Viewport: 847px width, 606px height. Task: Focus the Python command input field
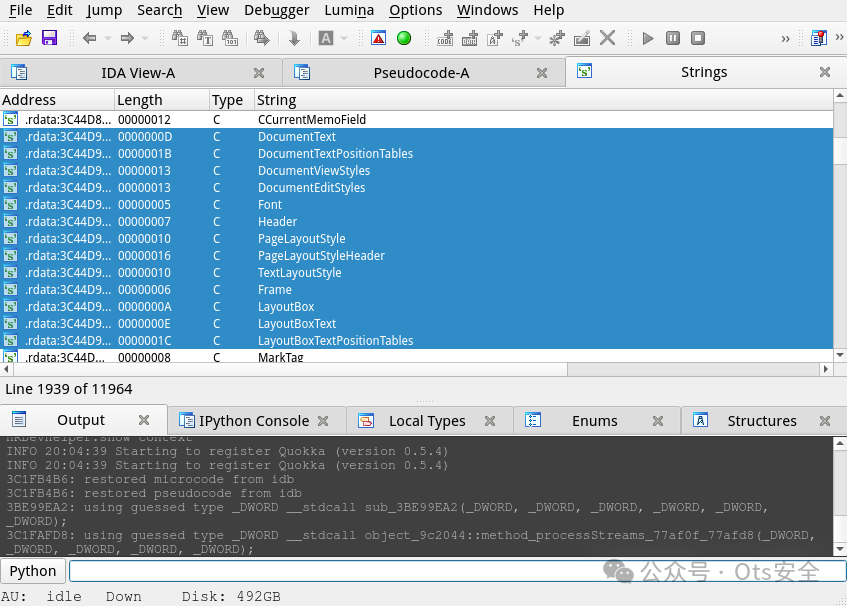457,571
